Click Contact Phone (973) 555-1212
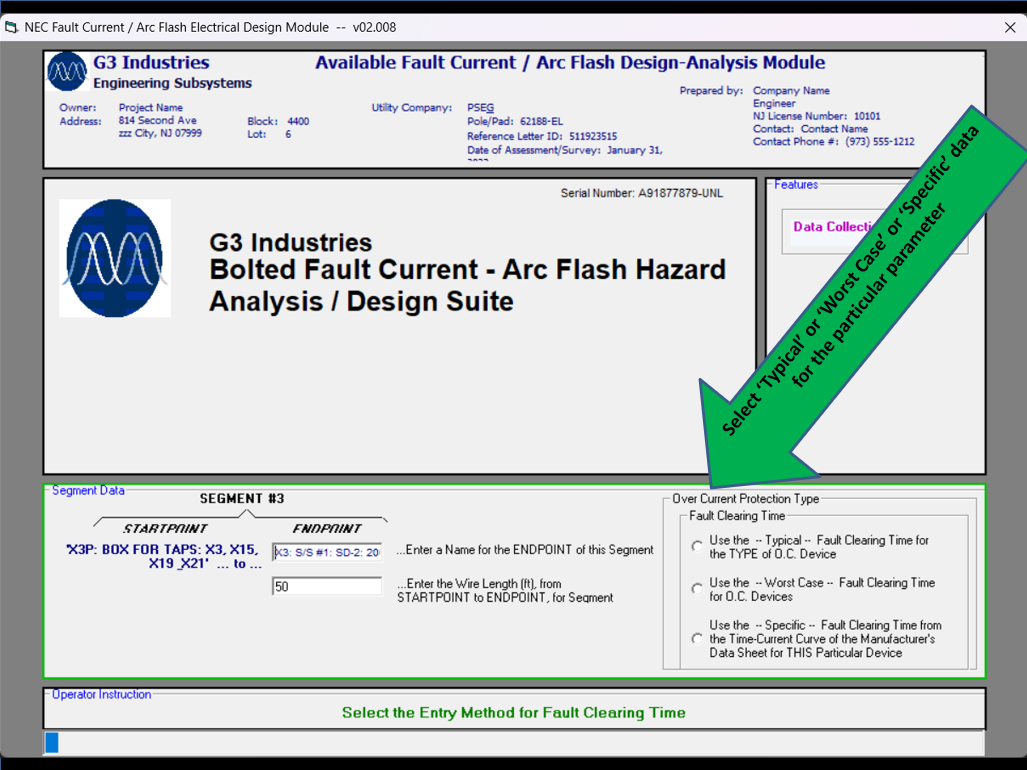 (833, 141)
